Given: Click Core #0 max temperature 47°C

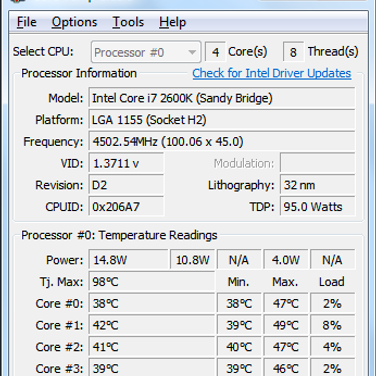Looking at the screenshot, I should click(286, 303).
